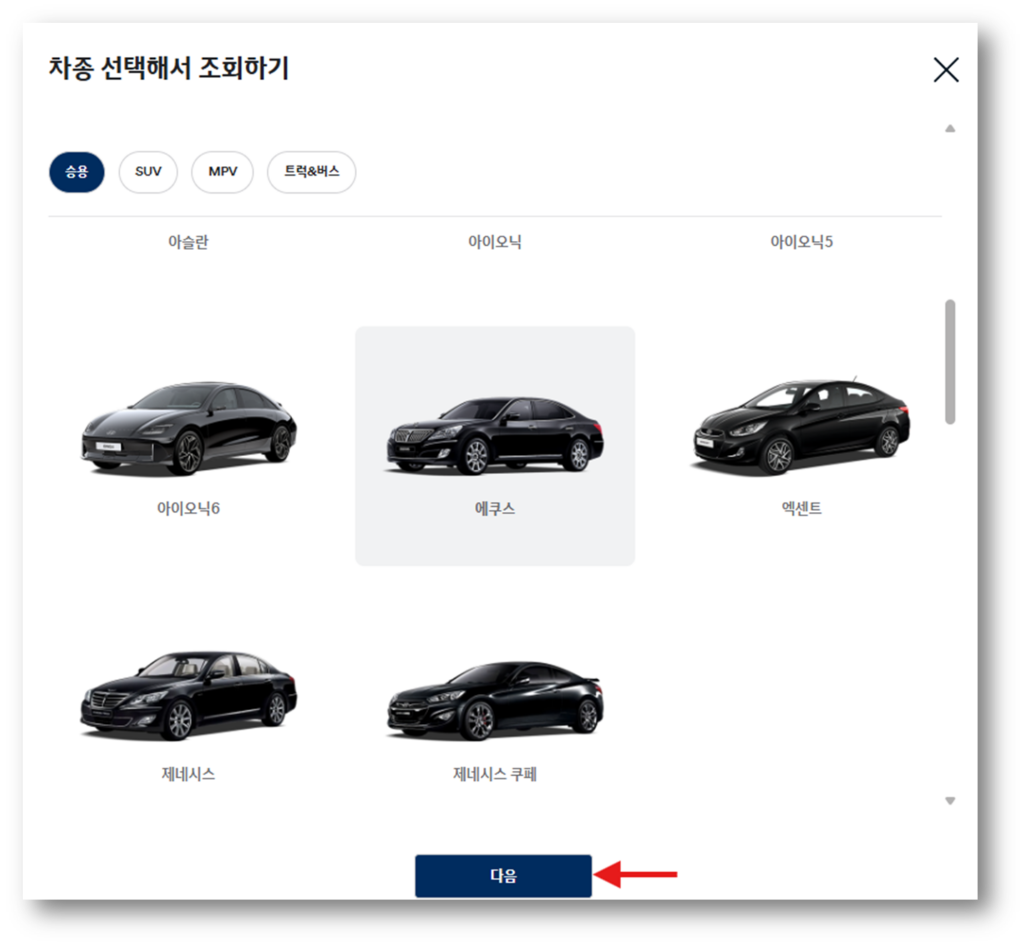Image resolution: width=1024 pixels, height=946 pixels.
Task: Click the 에쿠스 name under its image
Action: click(x=494, y=507)
